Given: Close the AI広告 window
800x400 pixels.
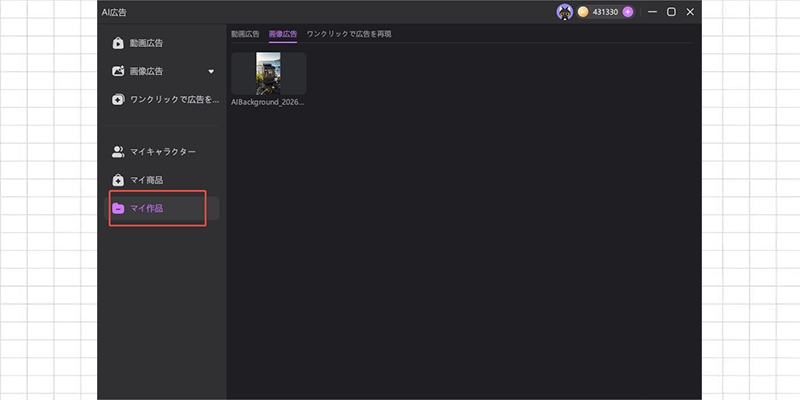Looking at the screenshot, I should [x=690, y=12].
